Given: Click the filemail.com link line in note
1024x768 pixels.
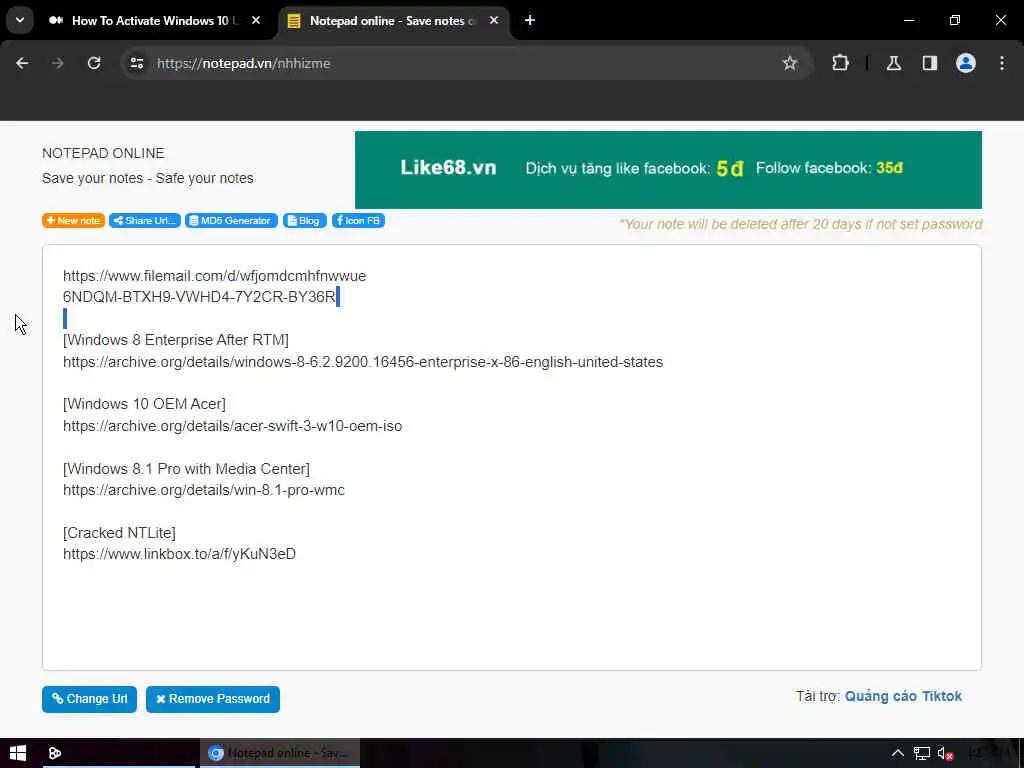Looking at the screenshot, I should click(215, 276).
